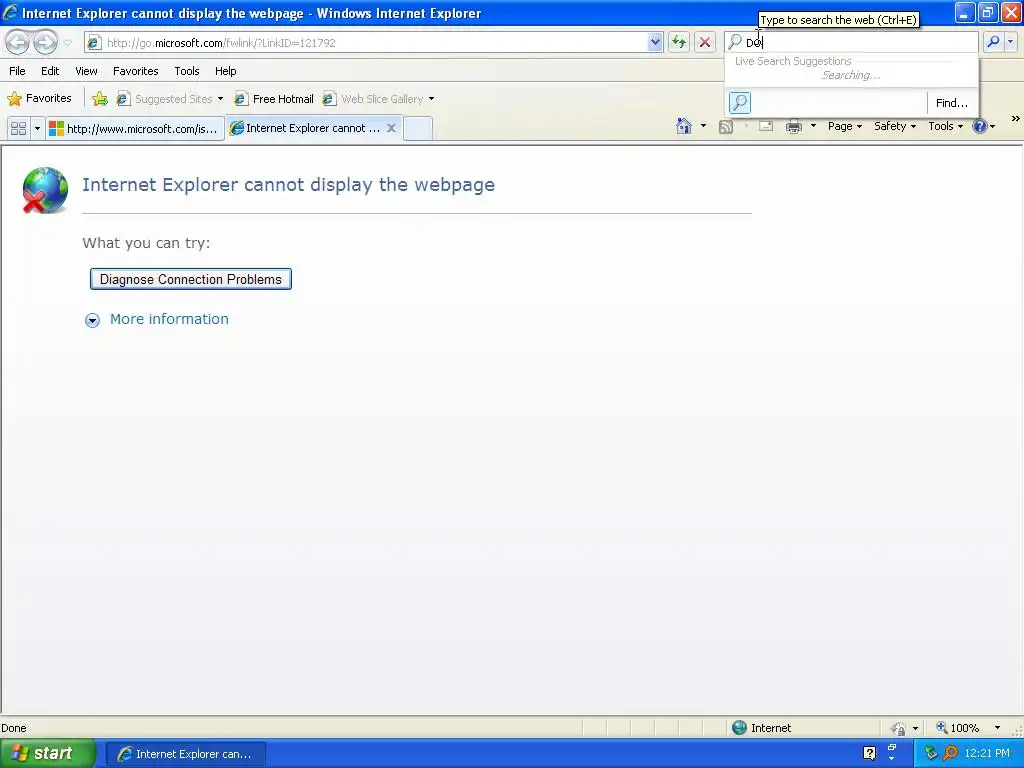Image resolution: width=1024 pixels, height=768 pixels.
Task: Open the Home button dropdown arrow
Action: coord(703,126)
